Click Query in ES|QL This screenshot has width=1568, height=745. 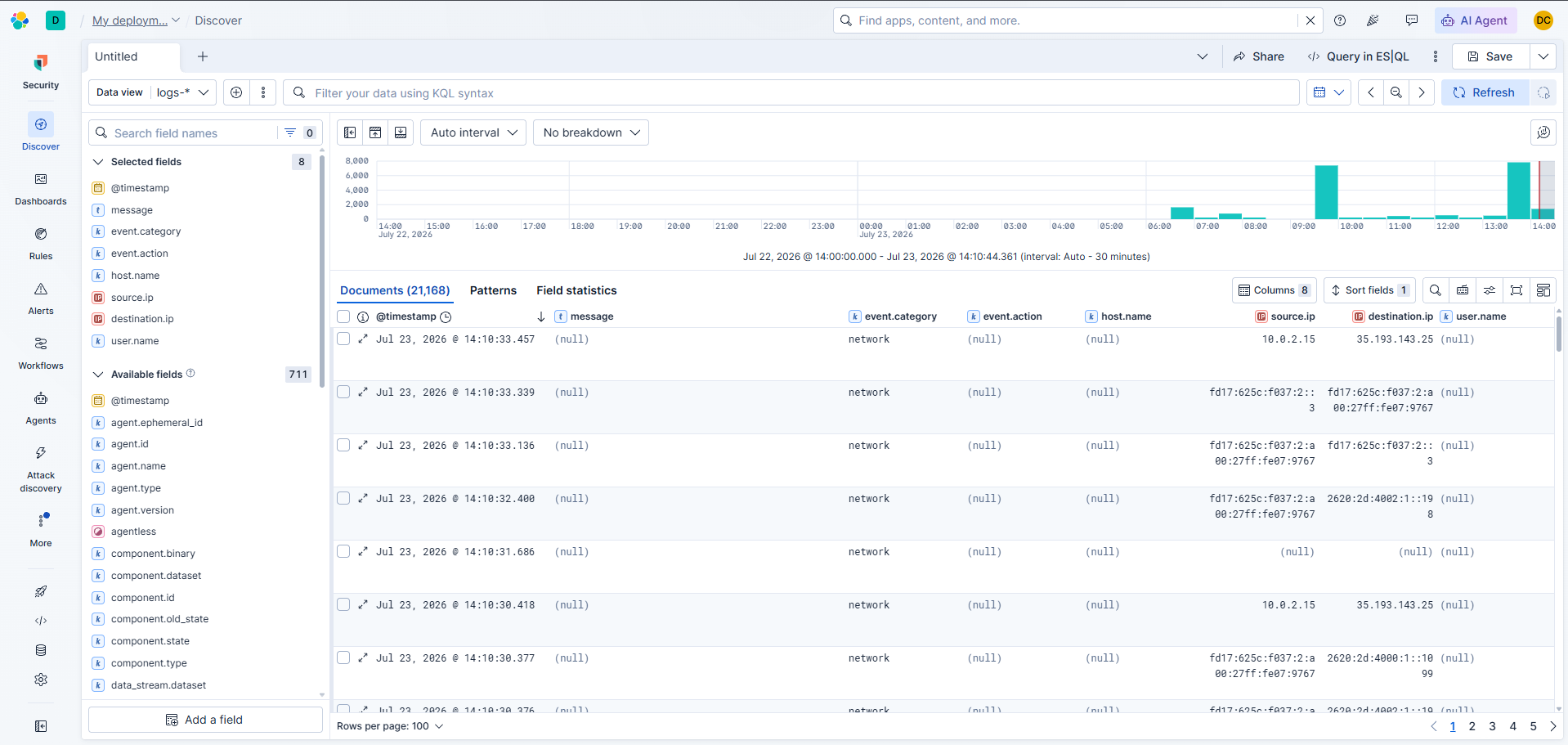(x=1358, y=56)
